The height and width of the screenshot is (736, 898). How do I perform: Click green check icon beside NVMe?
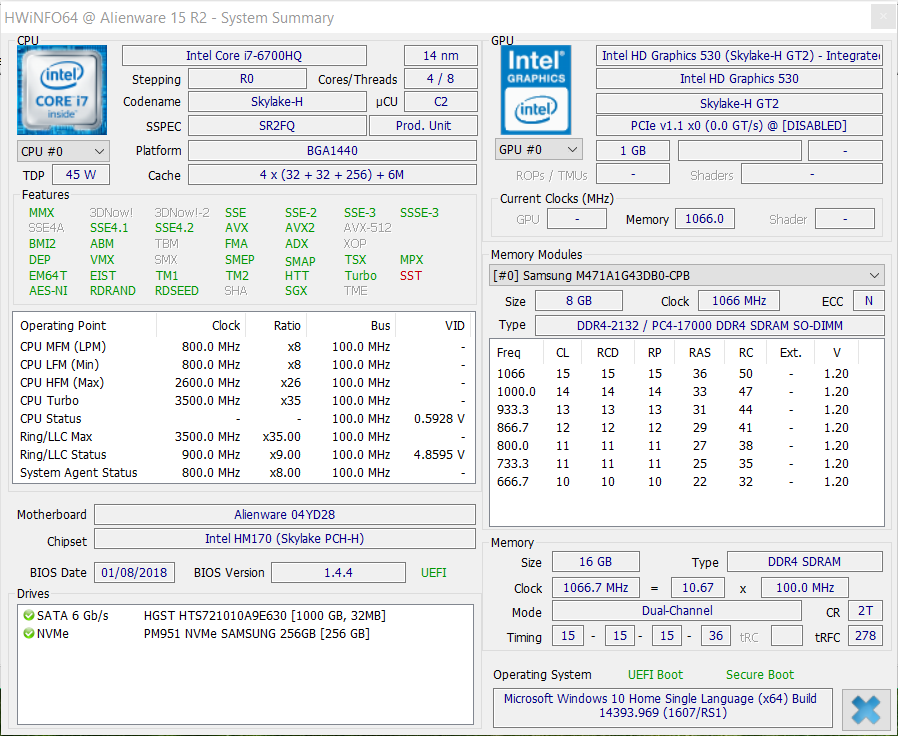[28, 633]
